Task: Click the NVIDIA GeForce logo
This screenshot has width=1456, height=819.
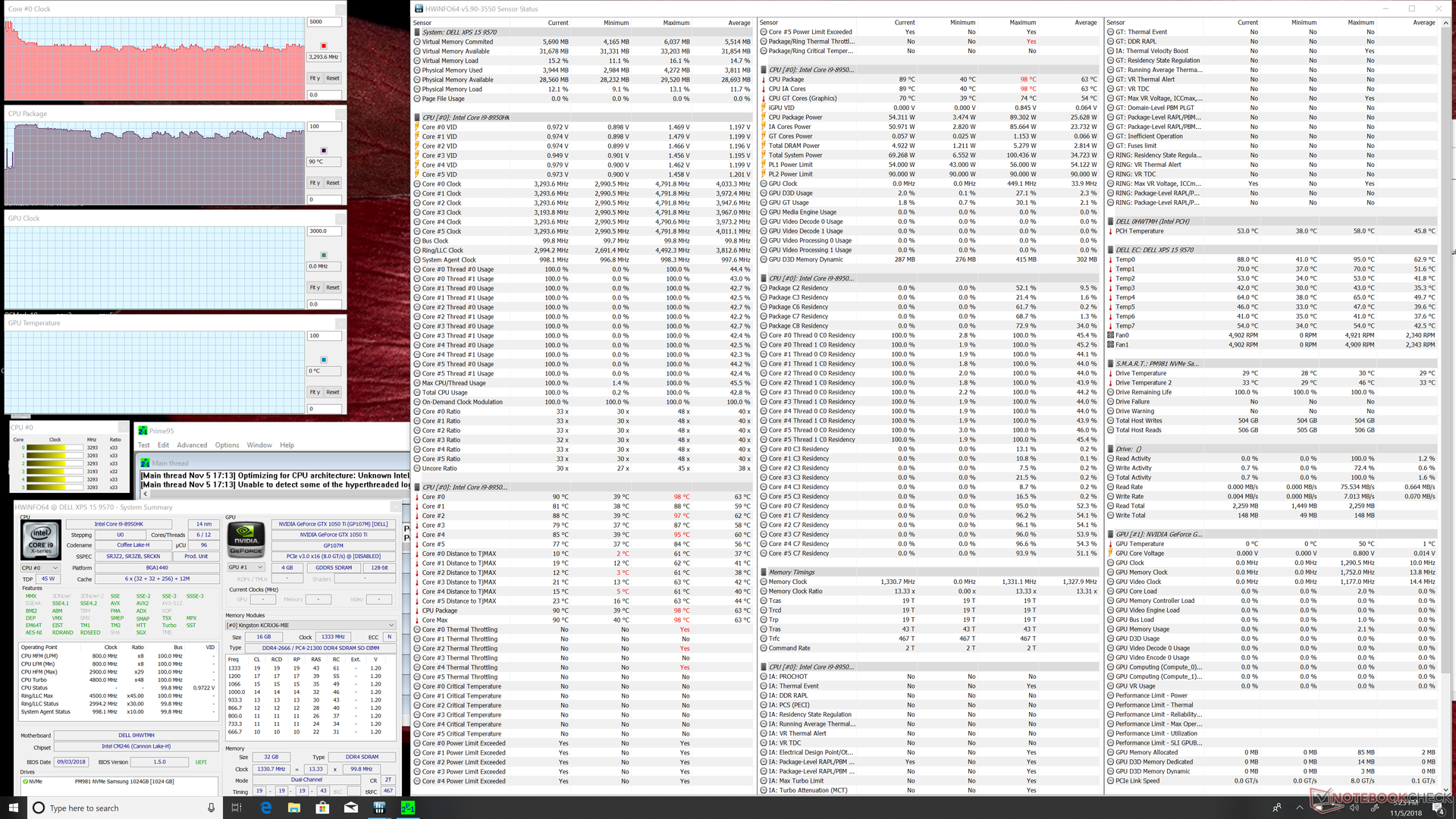Action: (x=246, y=540)
